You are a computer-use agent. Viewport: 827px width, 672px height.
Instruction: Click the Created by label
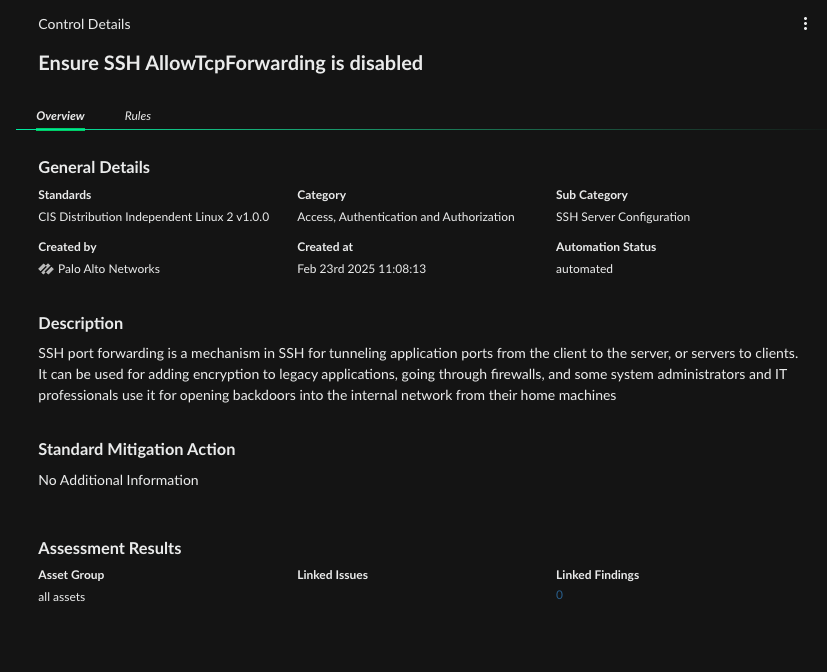pos(67,247)
